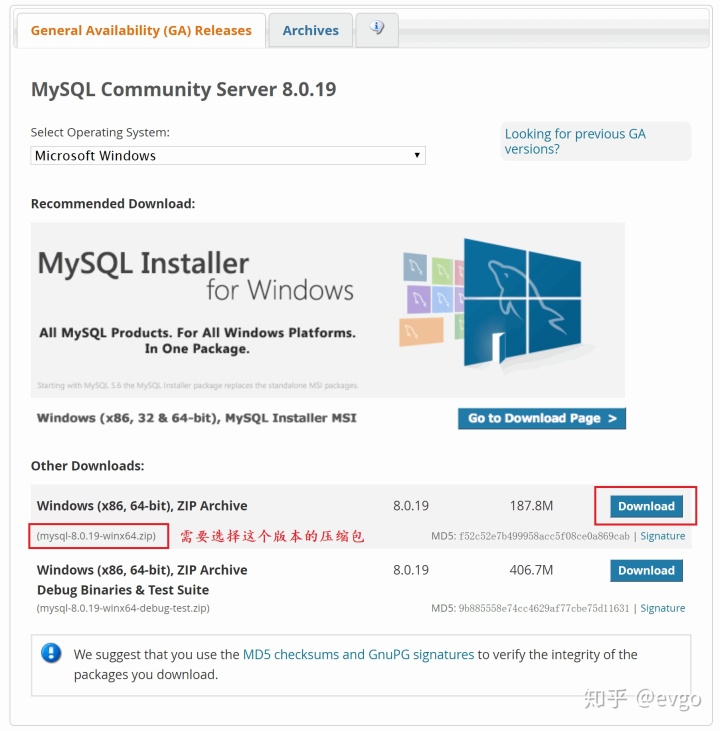Click filename (mysql-8.0.19-winx64.zip)
The width and height of the screenshot is (720, 731).
point(96,536)
